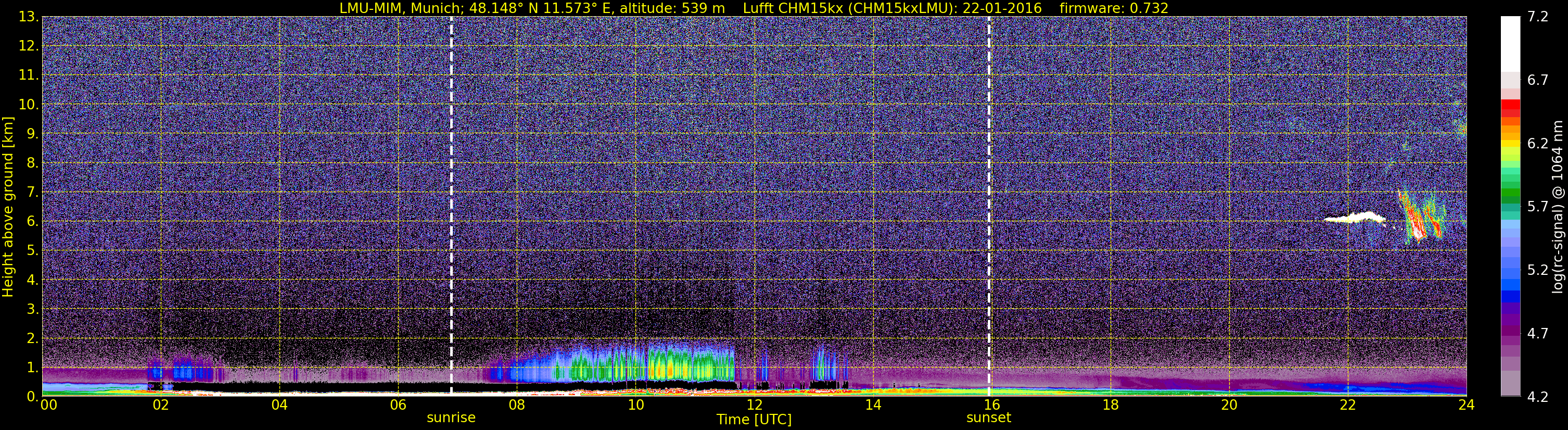Click the plot title mentioning LMU-MIM, Munich

[x=754, y=8]
